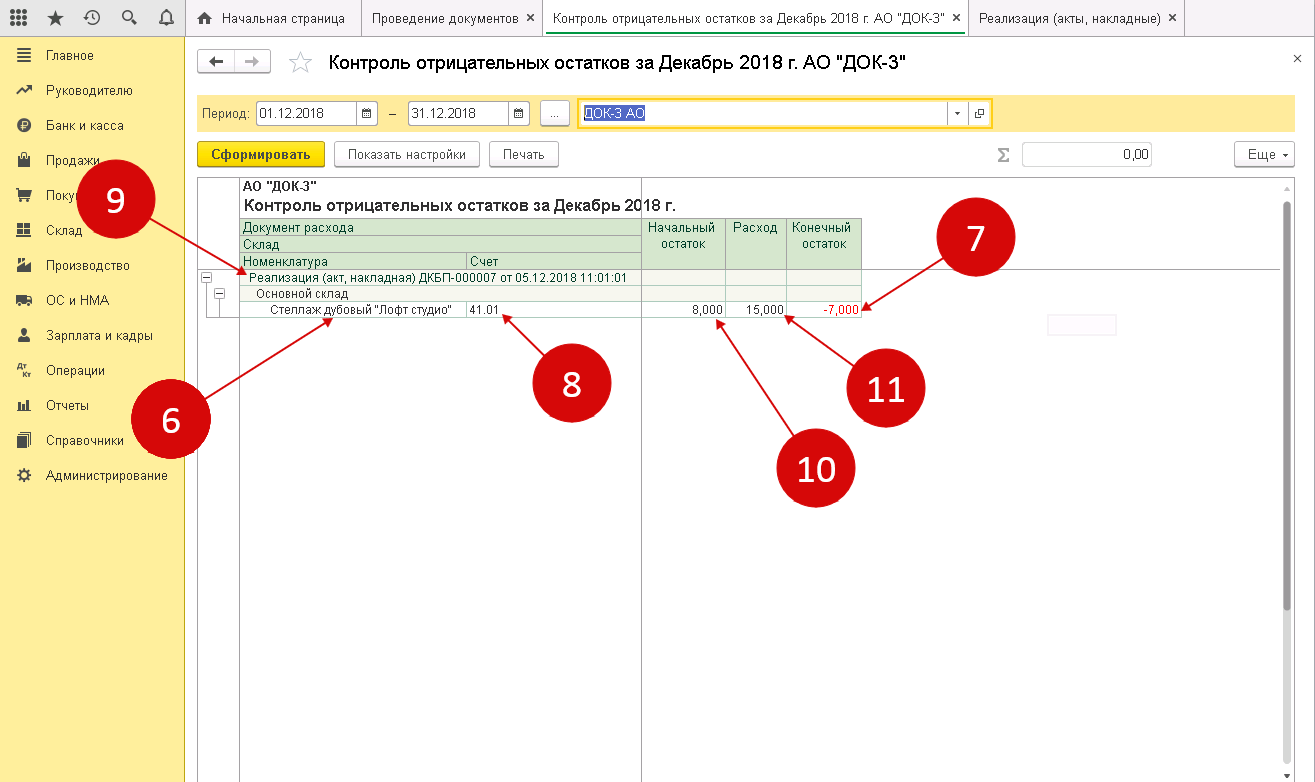The height and width of the screenshot is (782, 1315).
Task: Expand the organization dropdown list
Action: click(957, 114)
